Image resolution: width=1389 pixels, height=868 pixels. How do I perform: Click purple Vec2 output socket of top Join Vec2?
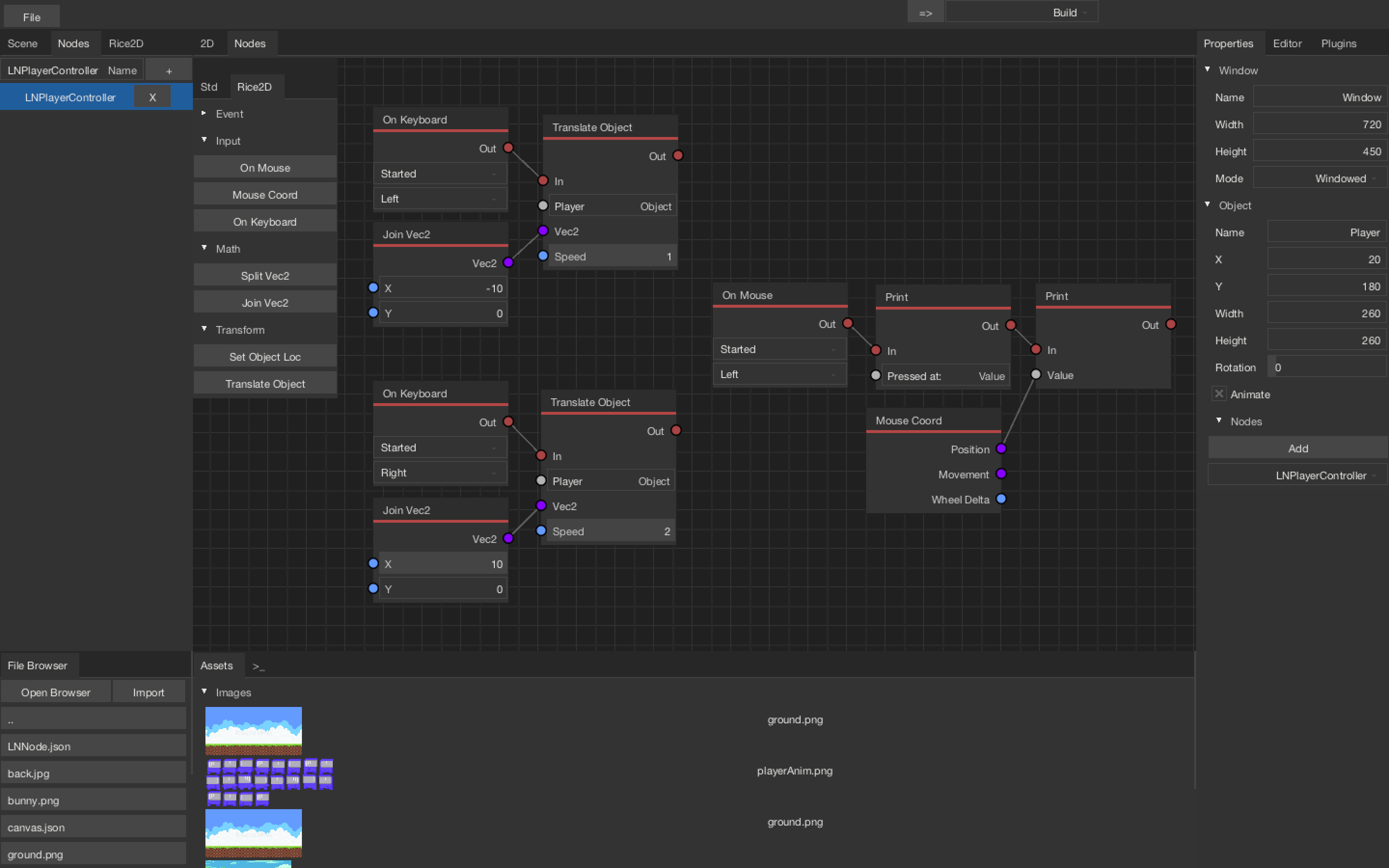tap(508, 263)
